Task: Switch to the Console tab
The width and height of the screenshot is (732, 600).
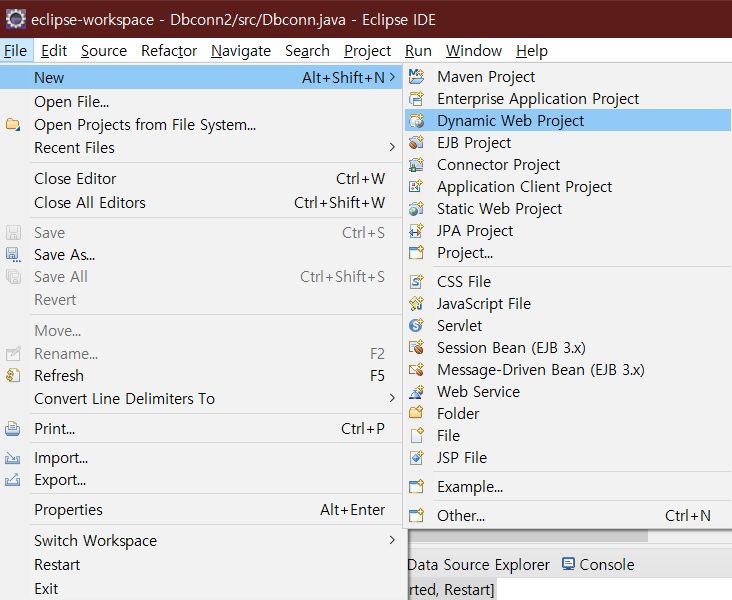Action: 598,565
